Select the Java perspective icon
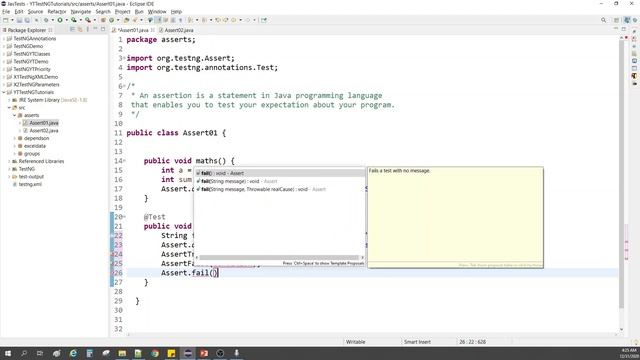 (x=627, y=20)
